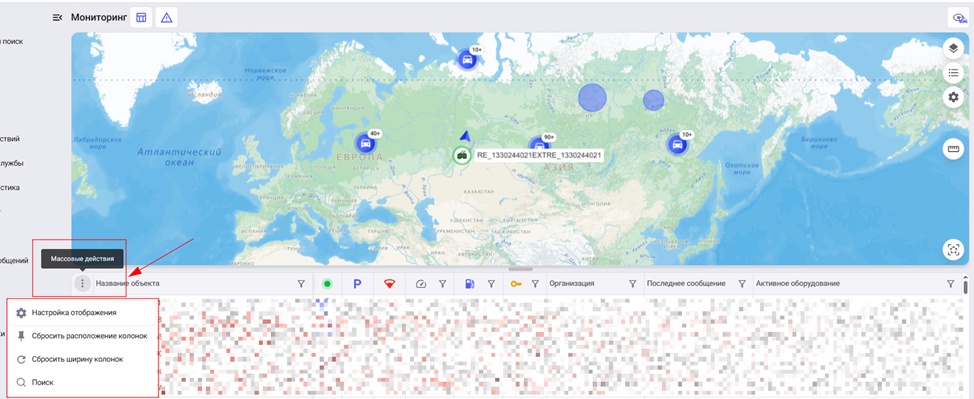The height and width of the screenshot is (399, 974).
Task: Open filter next to speedometer column
Action: pyautogui.click(x=442, y=284)
